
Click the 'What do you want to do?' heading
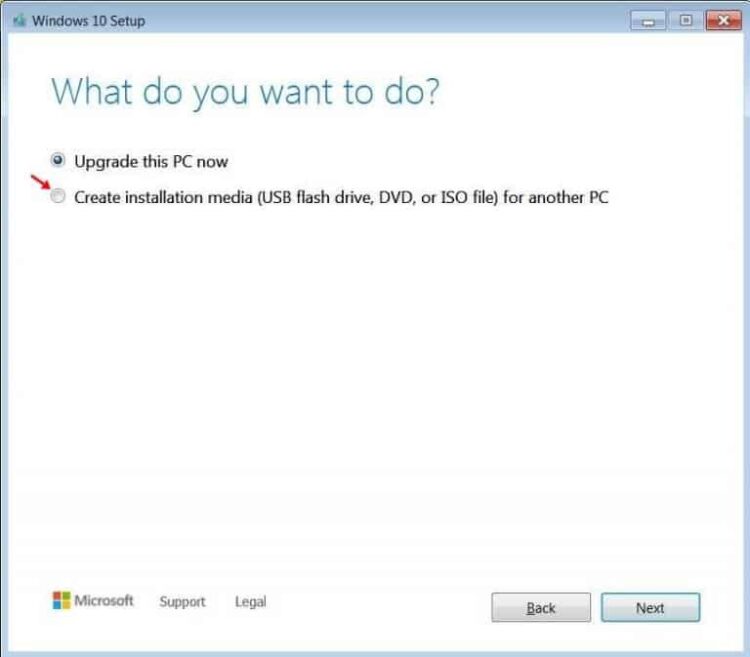[x=245, y=92]
